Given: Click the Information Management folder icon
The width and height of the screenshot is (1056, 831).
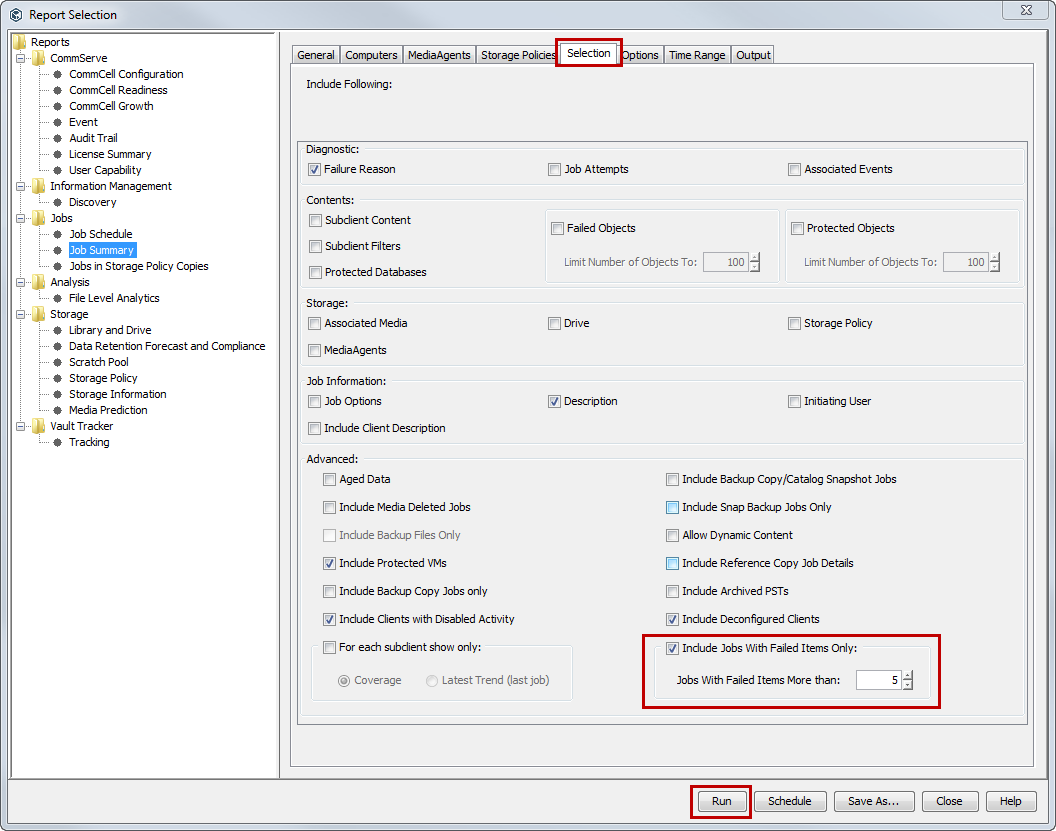Looking at the screenshot, I should point(39,186).
